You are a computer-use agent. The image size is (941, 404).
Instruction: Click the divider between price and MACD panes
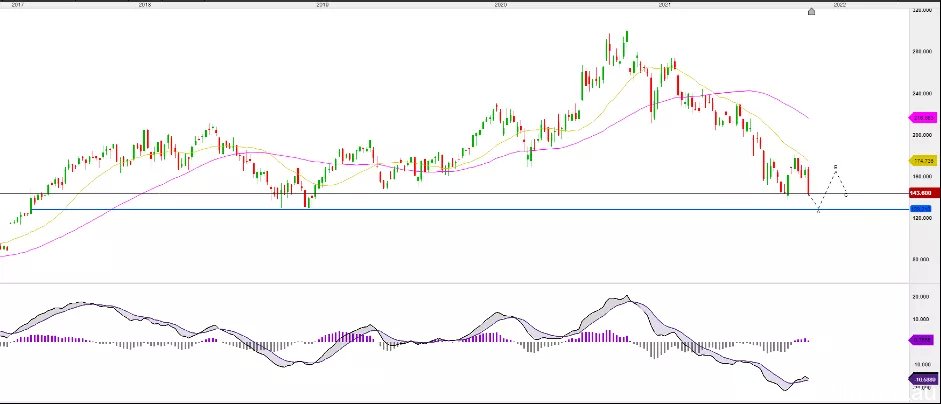pyautogui.click(x=454, y=283)
